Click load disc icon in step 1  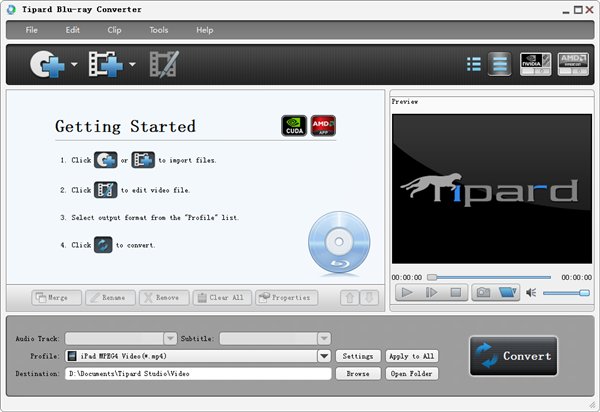[x=106, y=160]
